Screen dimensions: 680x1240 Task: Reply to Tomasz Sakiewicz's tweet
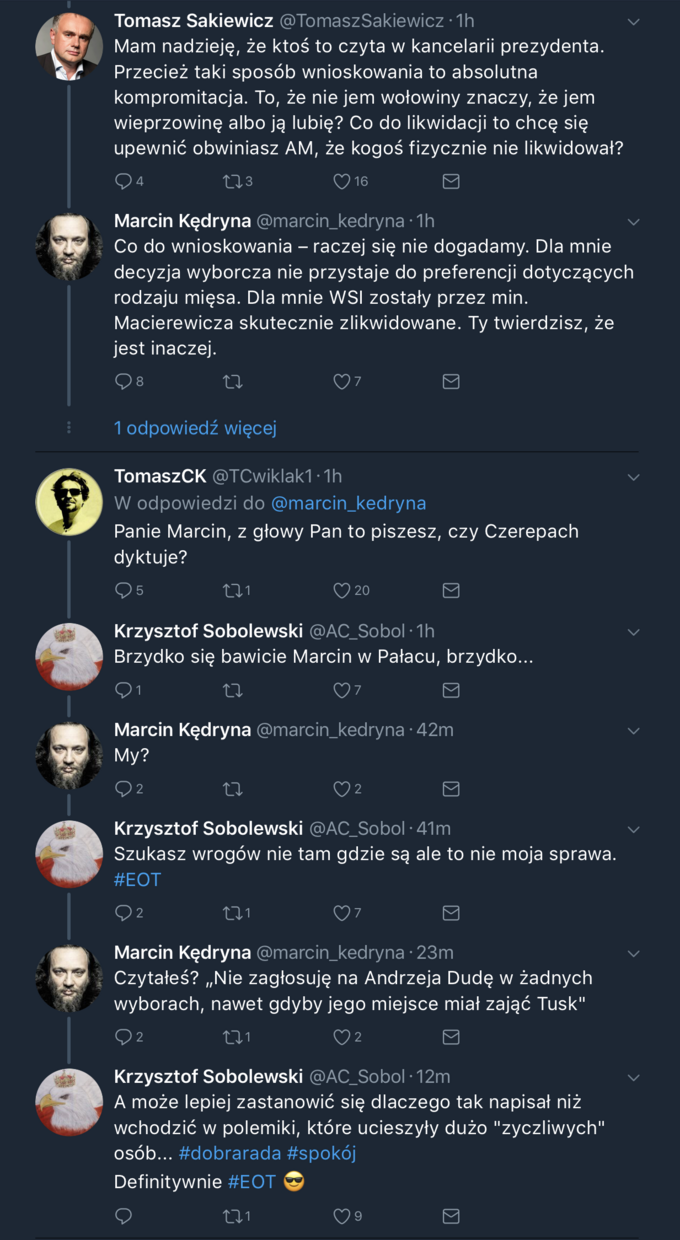point(125,181)
